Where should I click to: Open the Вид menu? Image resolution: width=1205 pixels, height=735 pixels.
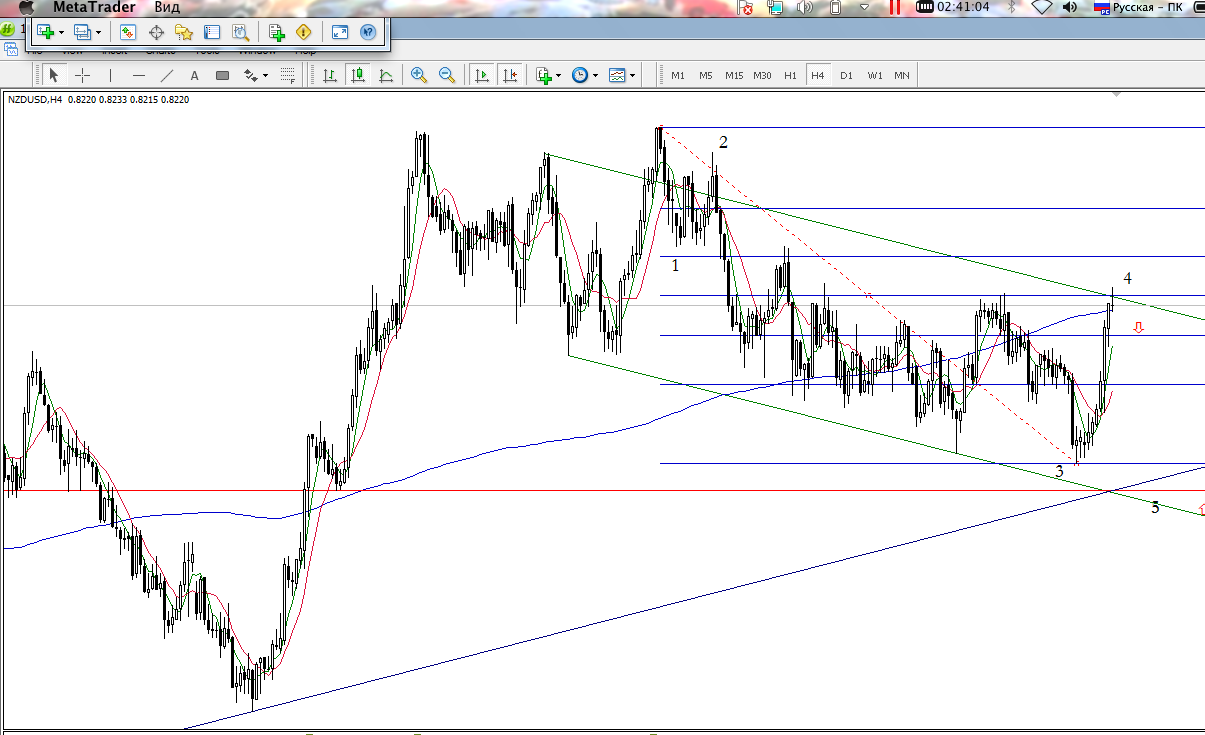click(166, 7)
